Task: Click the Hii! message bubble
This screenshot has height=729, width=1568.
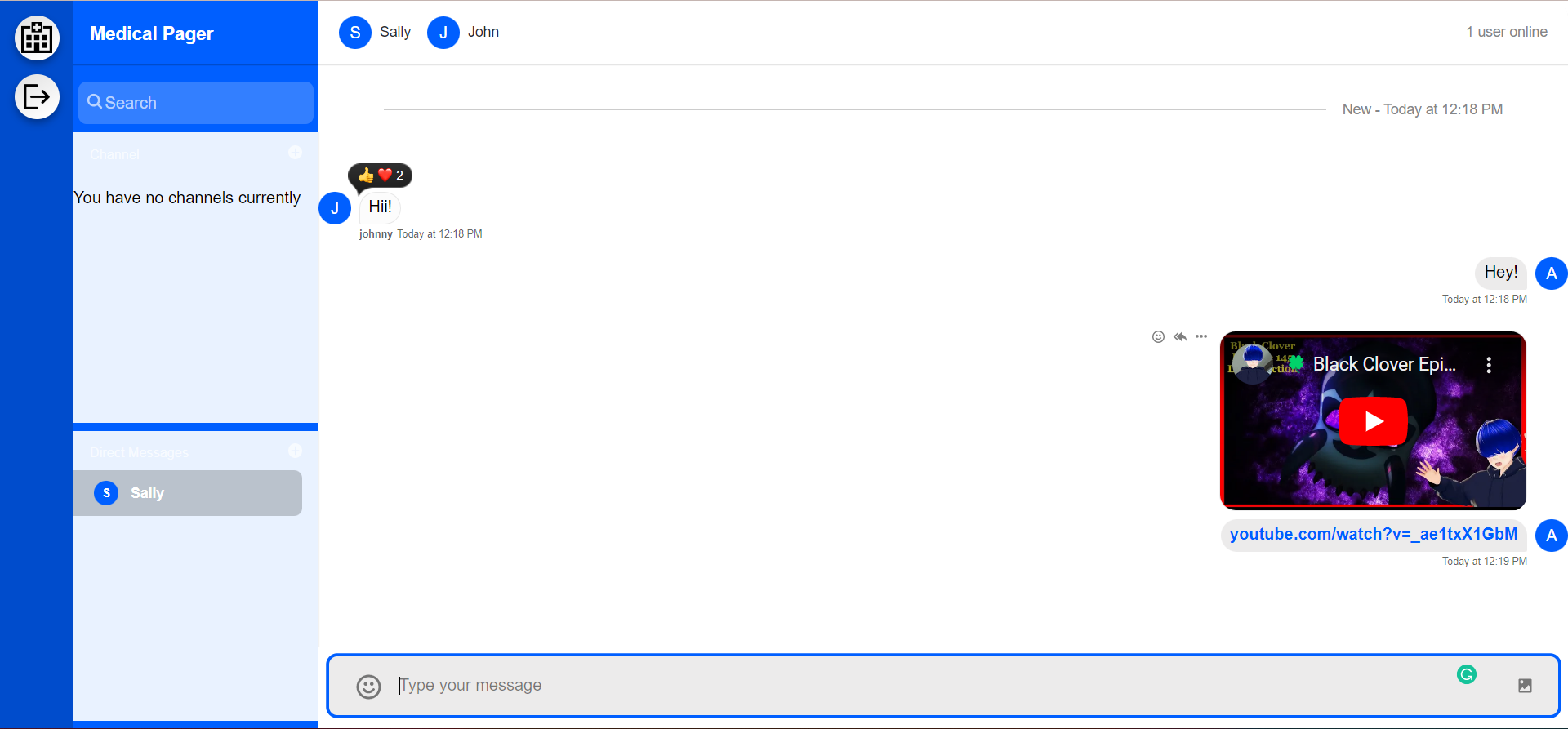Action: point(380,207)
